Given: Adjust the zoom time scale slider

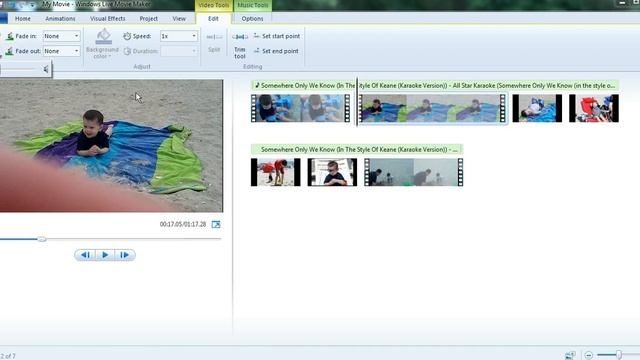Looking at the screenshot, I should click(x=619, y=355).
